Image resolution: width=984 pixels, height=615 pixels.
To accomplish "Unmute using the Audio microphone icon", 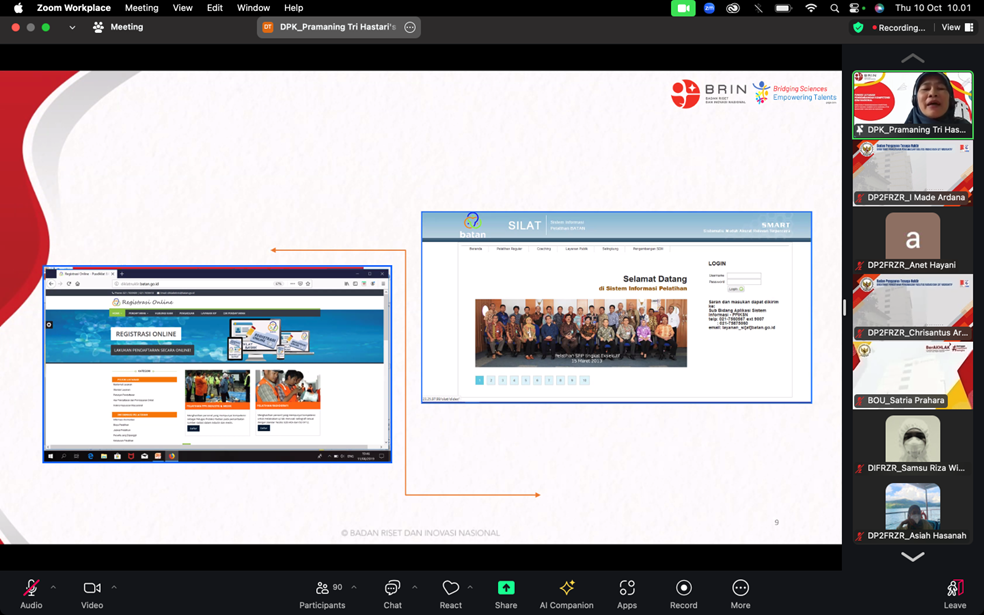I will click(31, 589).
